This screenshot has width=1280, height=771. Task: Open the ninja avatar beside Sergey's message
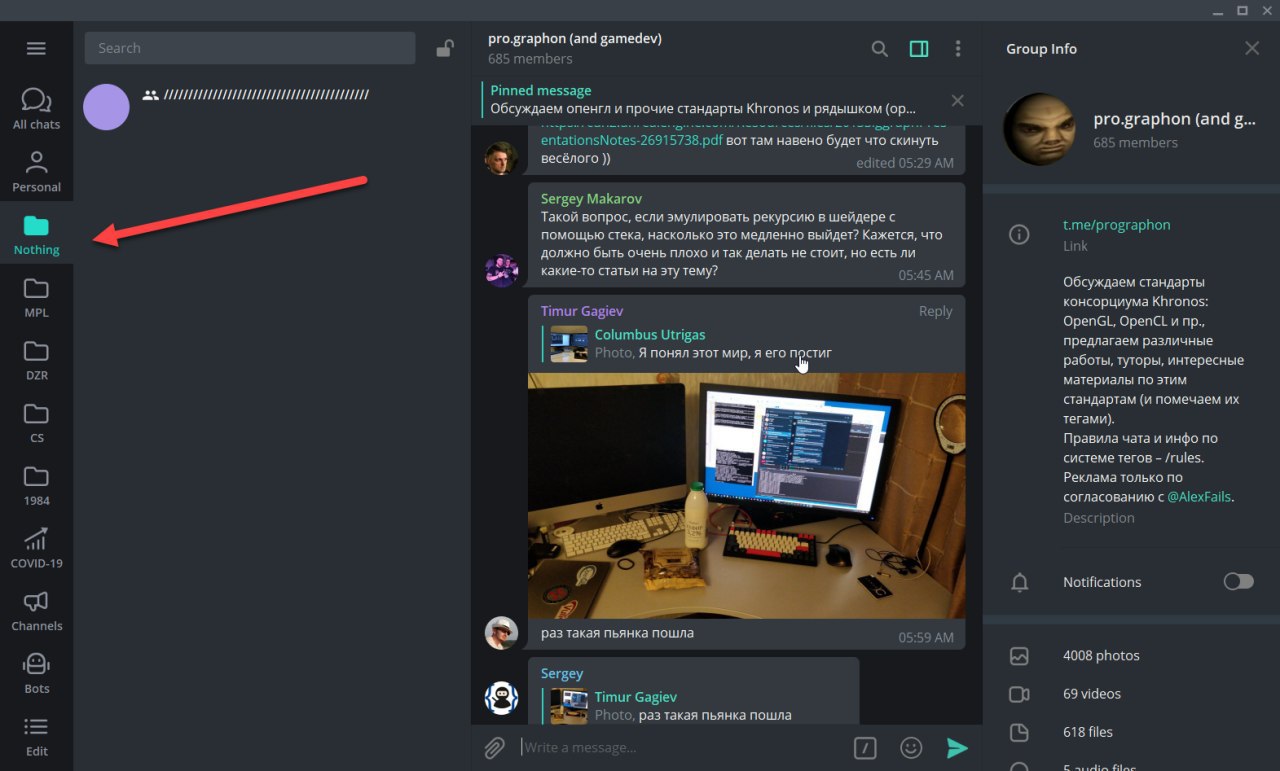pos(501,698)
